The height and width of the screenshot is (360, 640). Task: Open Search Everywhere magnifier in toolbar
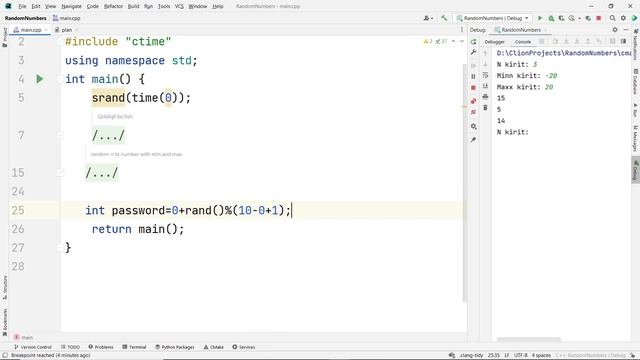click(x=612, y=18)
